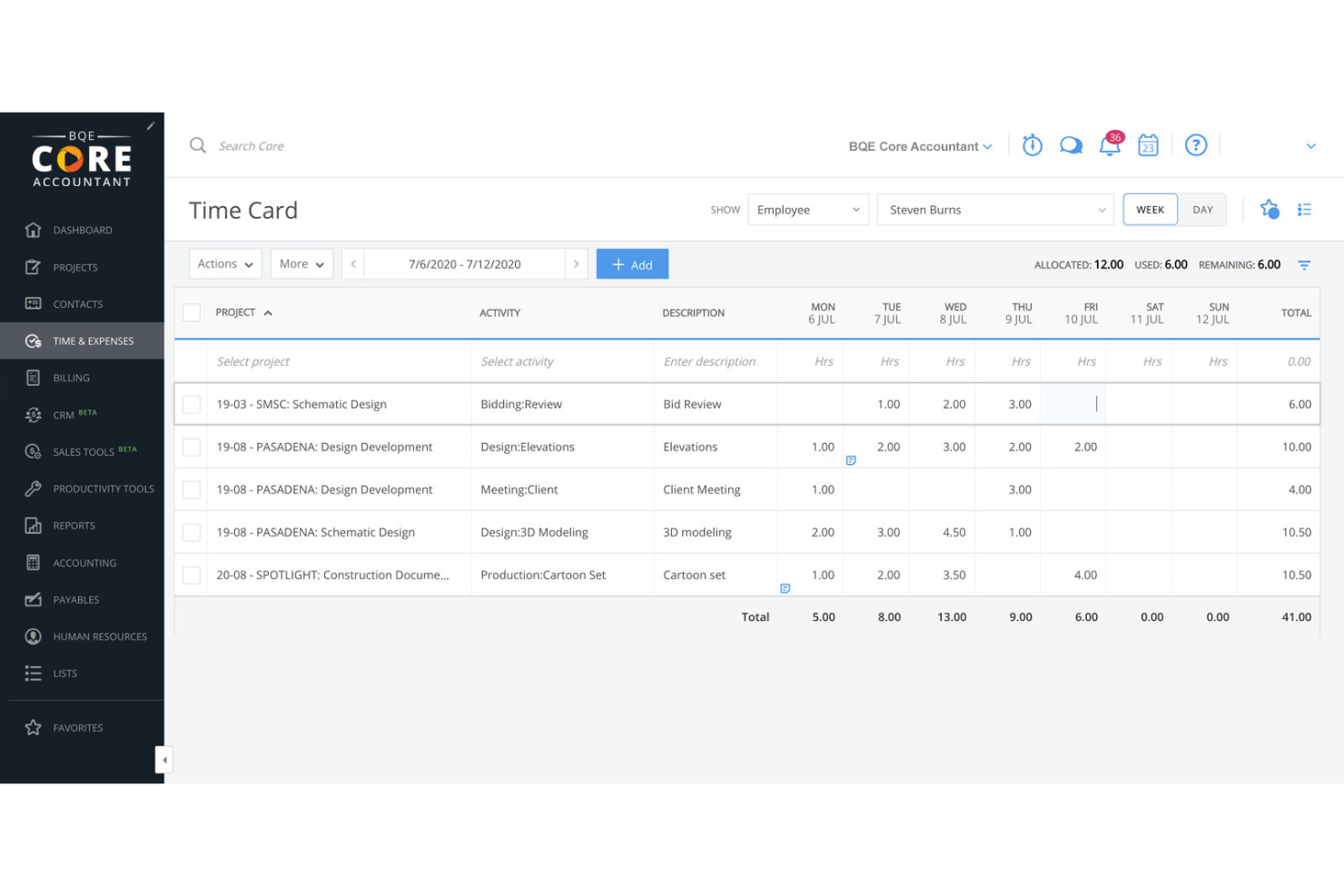Open the messages chat icon
1344x896 pixels.
click(x=1071, y=144)
